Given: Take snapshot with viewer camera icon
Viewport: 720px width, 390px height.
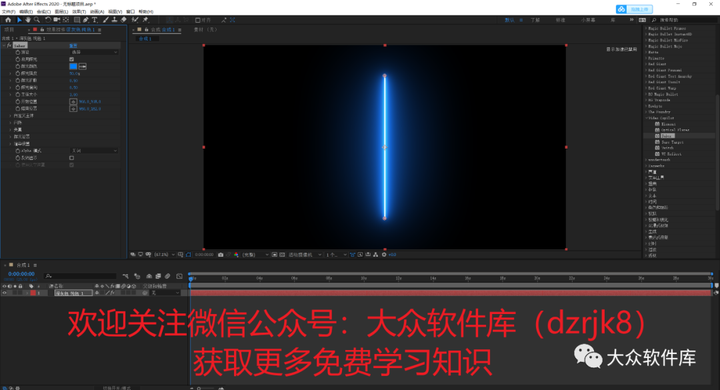Looking at the screenshot, I should [x=220, y=254].
